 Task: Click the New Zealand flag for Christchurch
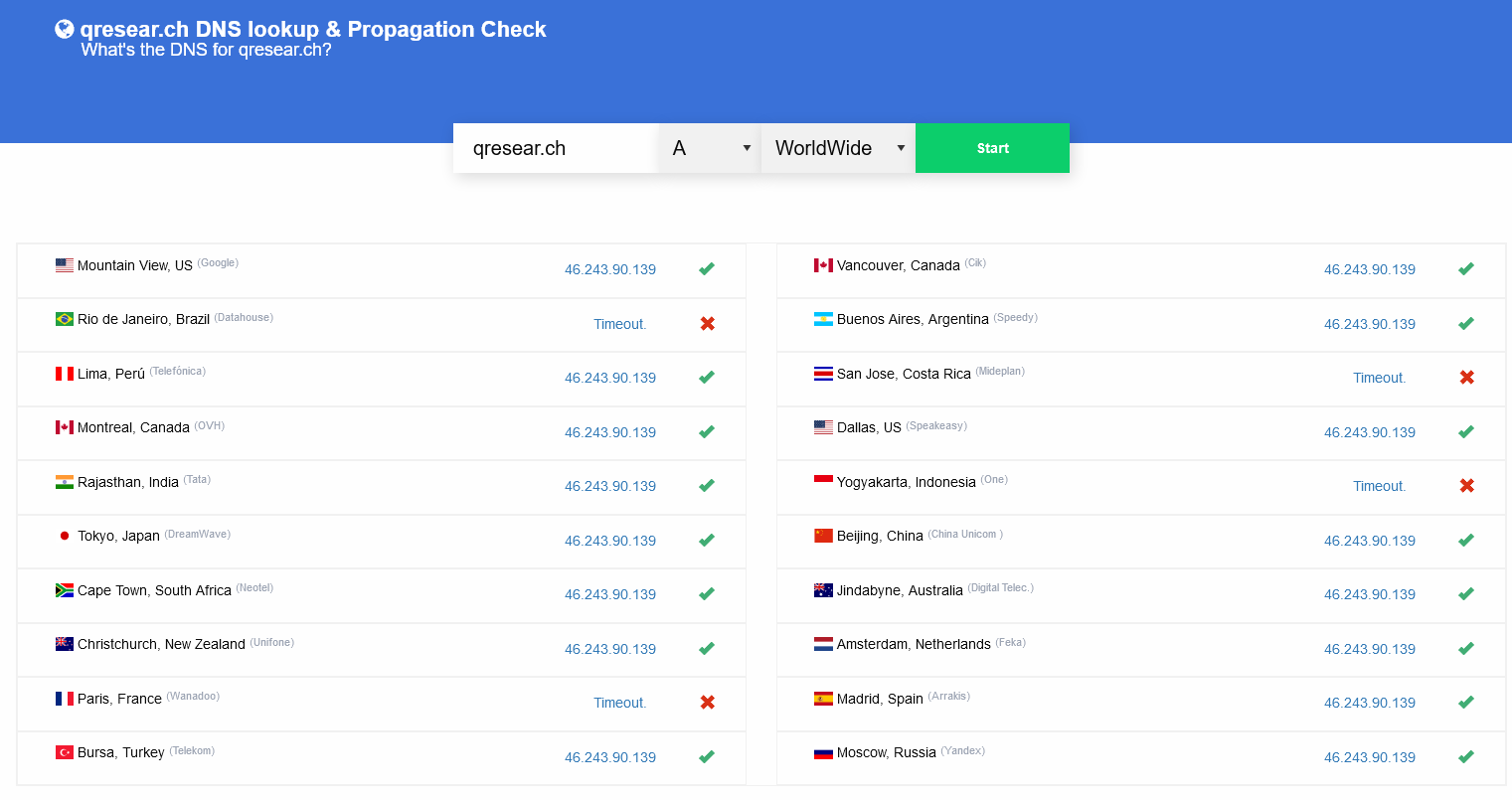65,644
